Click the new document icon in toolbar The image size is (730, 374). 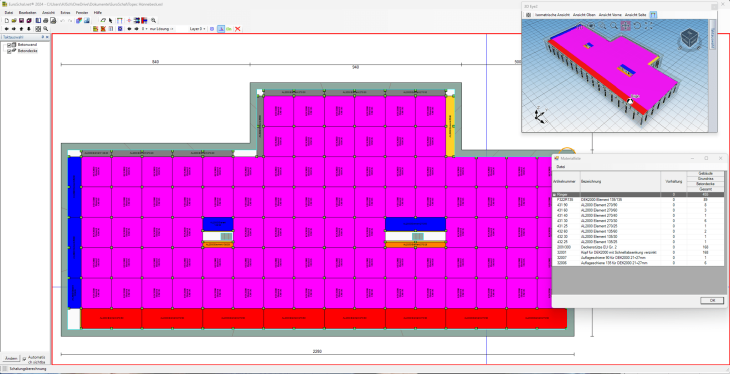pyautogui.click(x=7, y=20)
